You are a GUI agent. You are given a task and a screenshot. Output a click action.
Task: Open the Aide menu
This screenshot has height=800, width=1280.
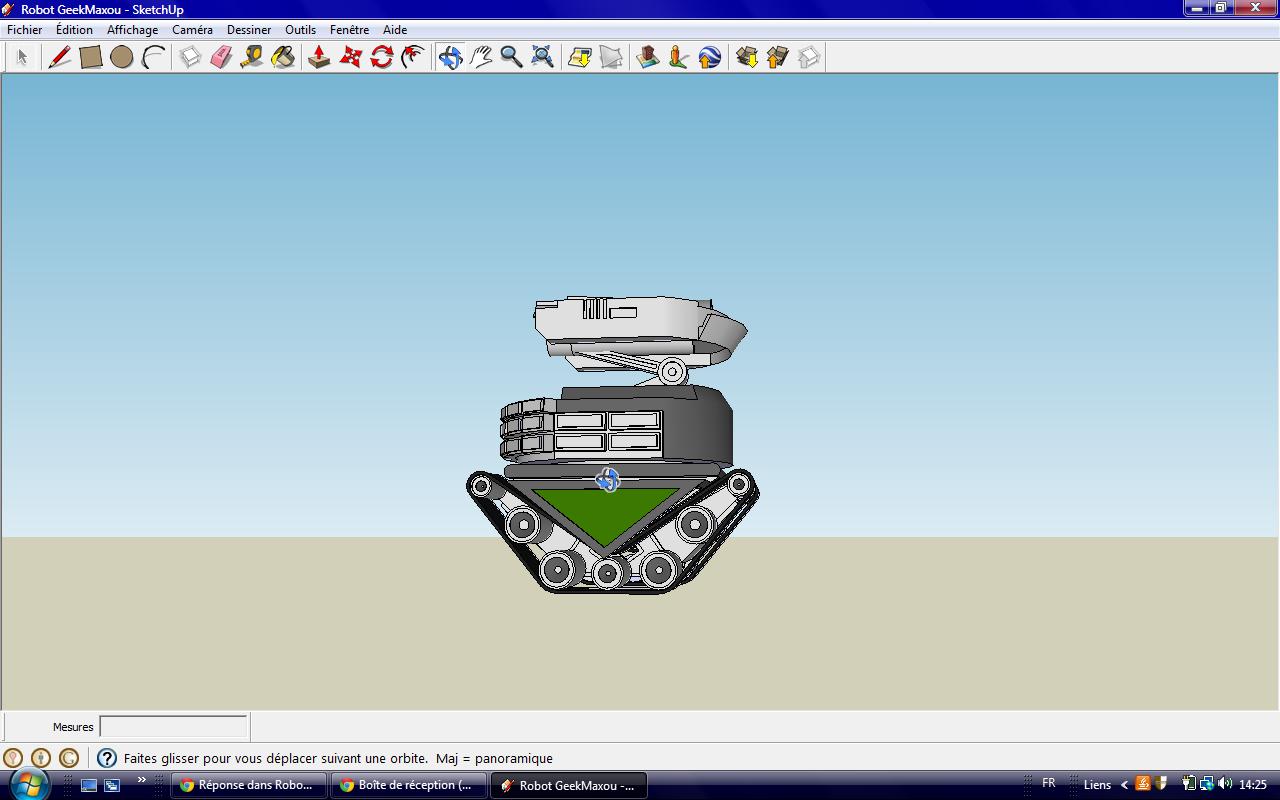coord(395,30)
